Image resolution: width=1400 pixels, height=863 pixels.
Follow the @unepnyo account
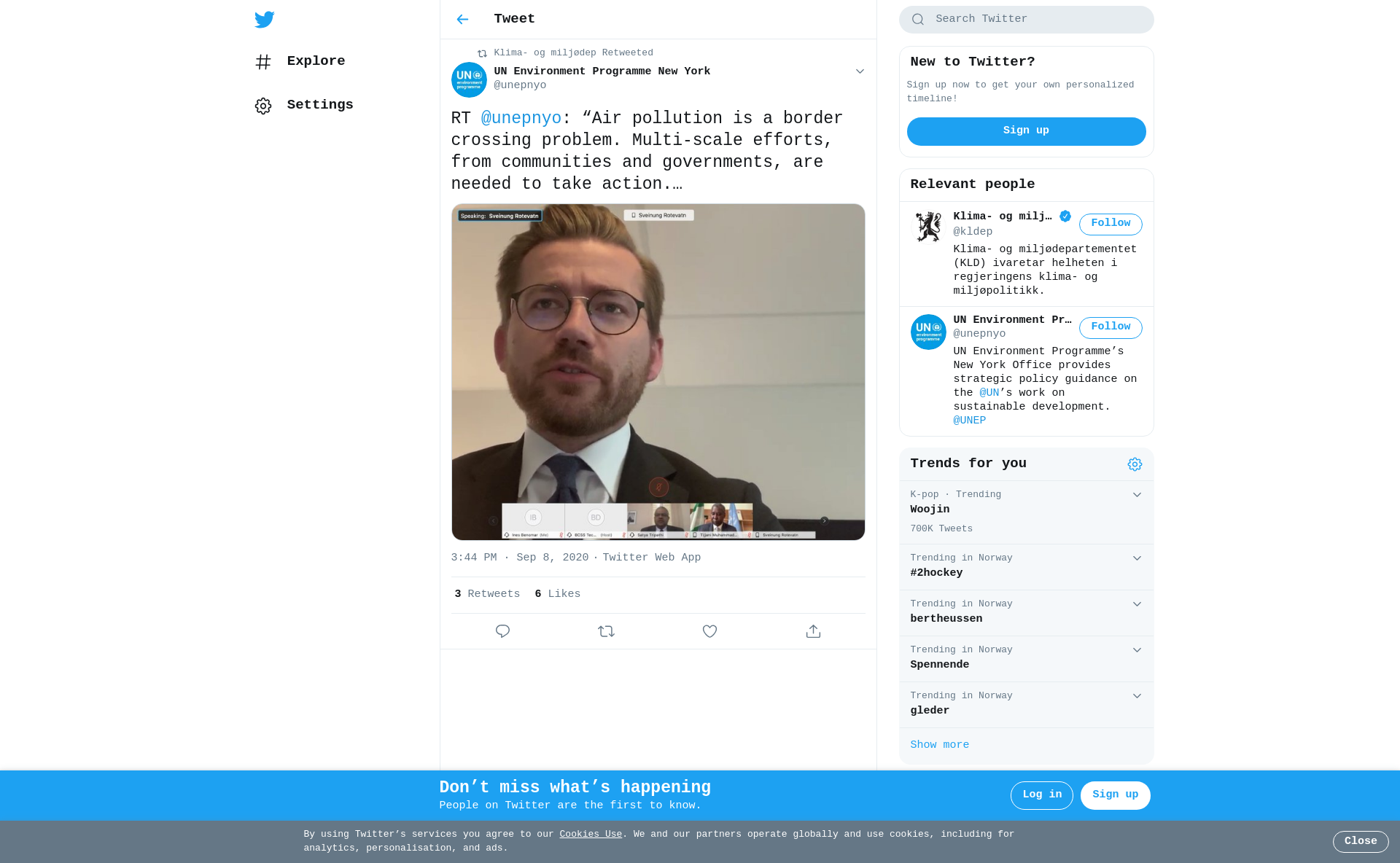(1110, 327)
